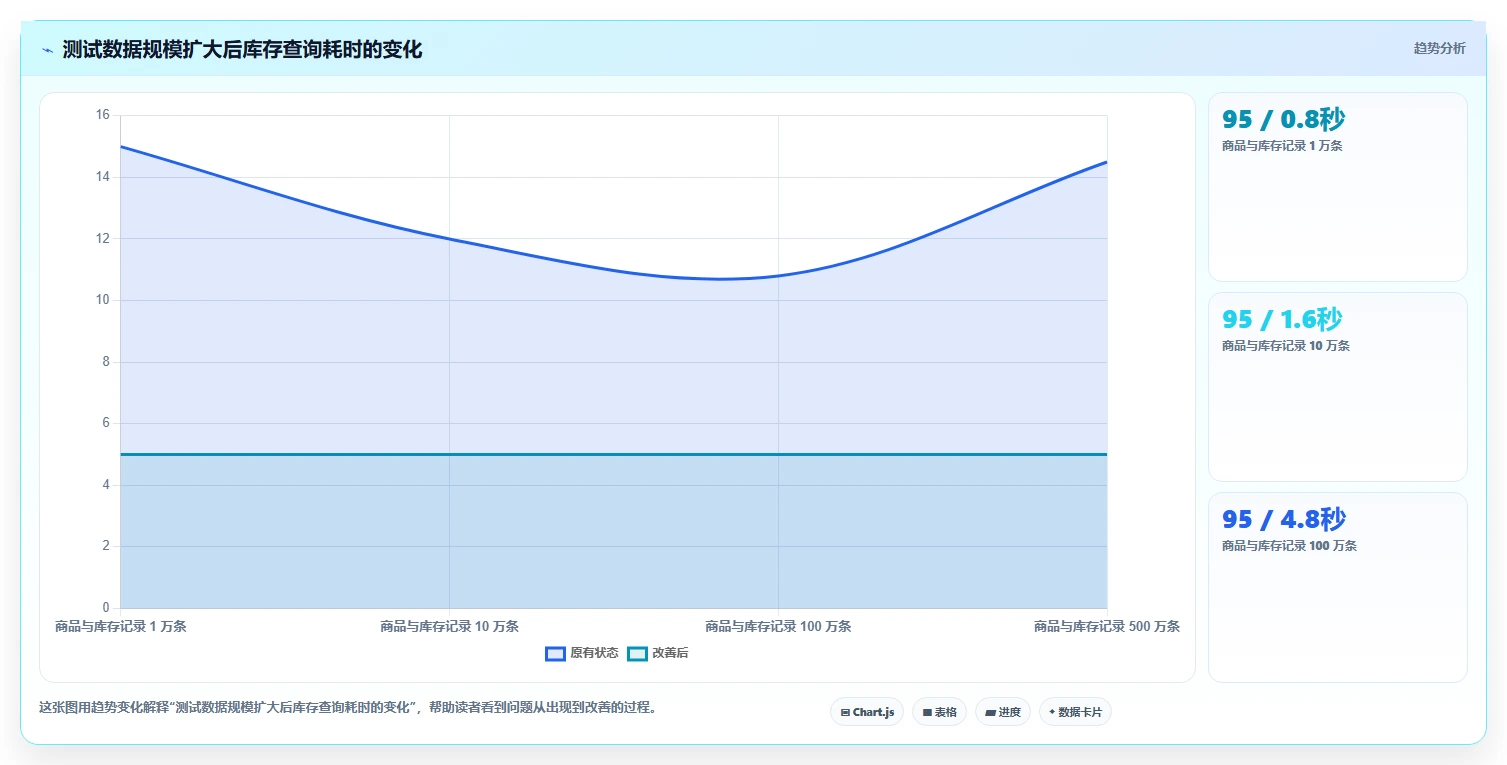Open the 95 / 1.6秒 data card

[x=1337, y=387]
